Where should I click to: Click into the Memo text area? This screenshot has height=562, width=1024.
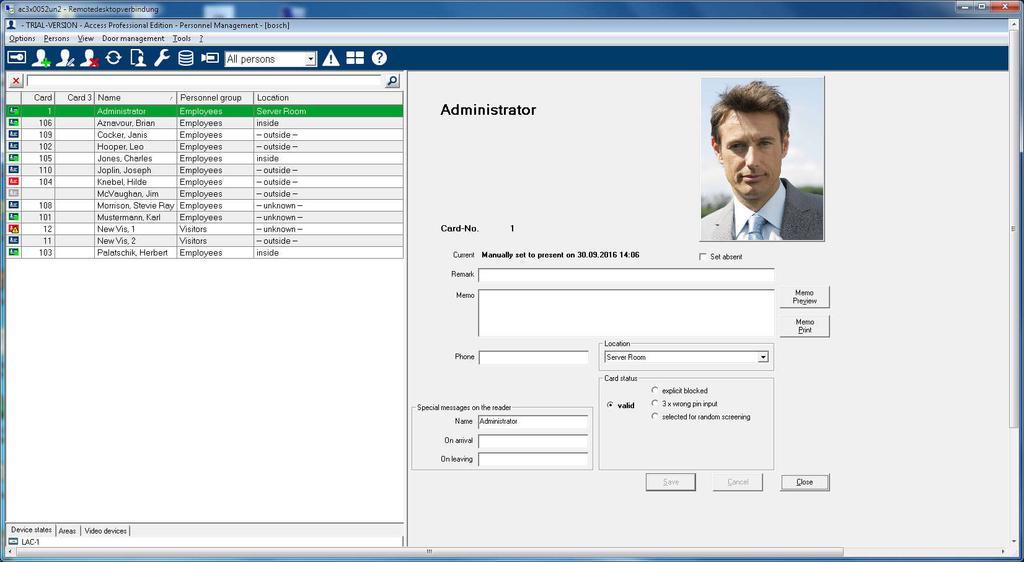[x=626, y=313]
